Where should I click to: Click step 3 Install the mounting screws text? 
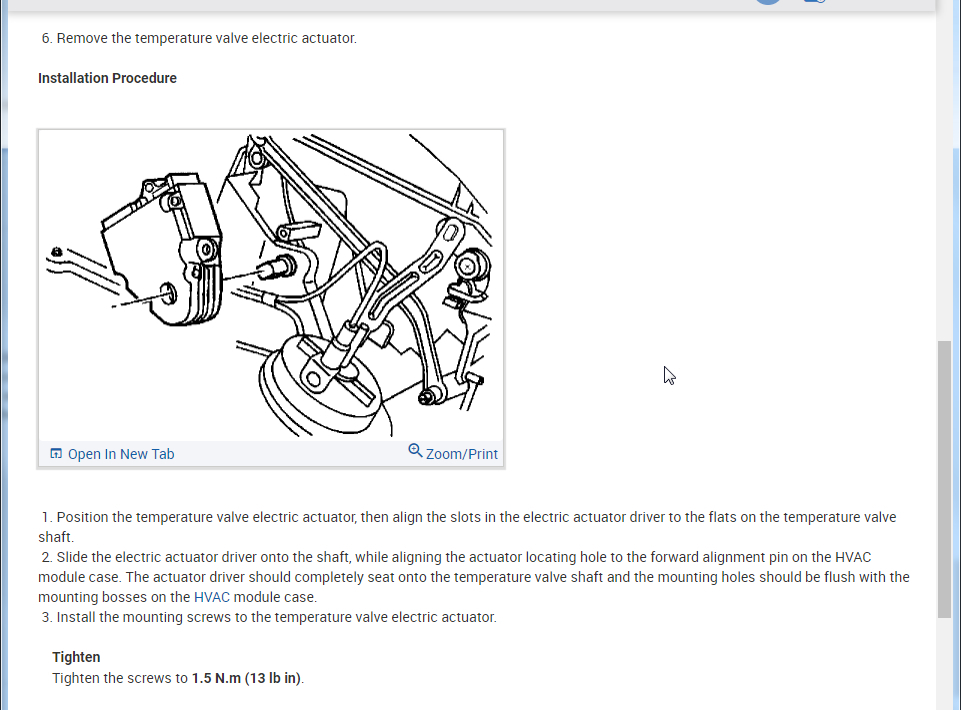pos(269,617)
